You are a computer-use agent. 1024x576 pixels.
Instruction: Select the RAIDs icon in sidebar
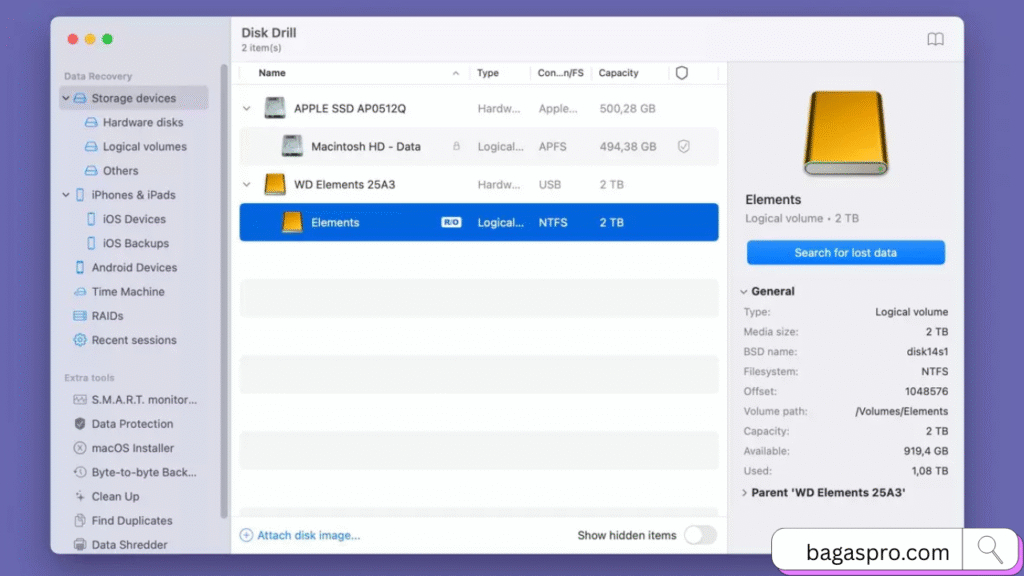80,316
